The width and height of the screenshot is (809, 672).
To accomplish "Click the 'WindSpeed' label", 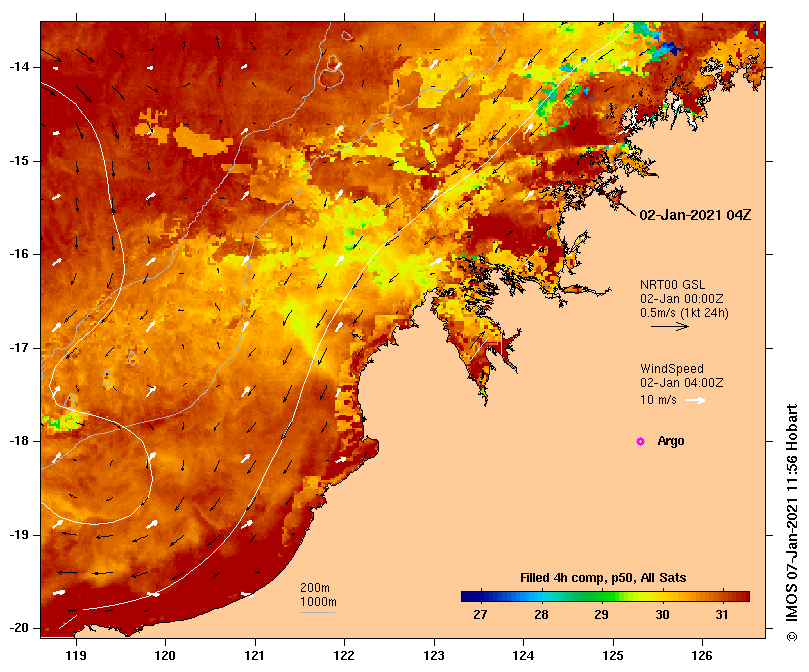I will pyautogui.click(x=672, y=369).
